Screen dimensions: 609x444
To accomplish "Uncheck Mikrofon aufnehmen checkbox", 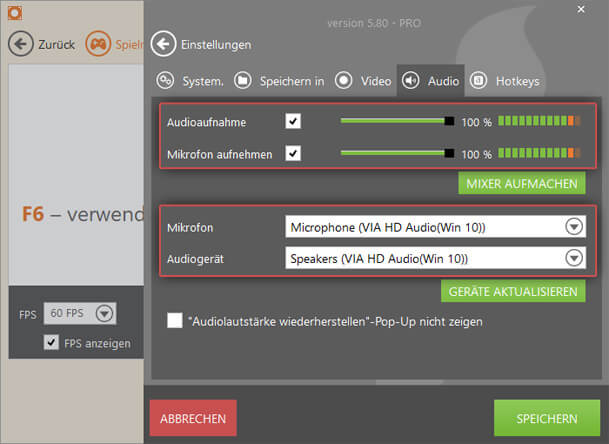I will (293, 154).
